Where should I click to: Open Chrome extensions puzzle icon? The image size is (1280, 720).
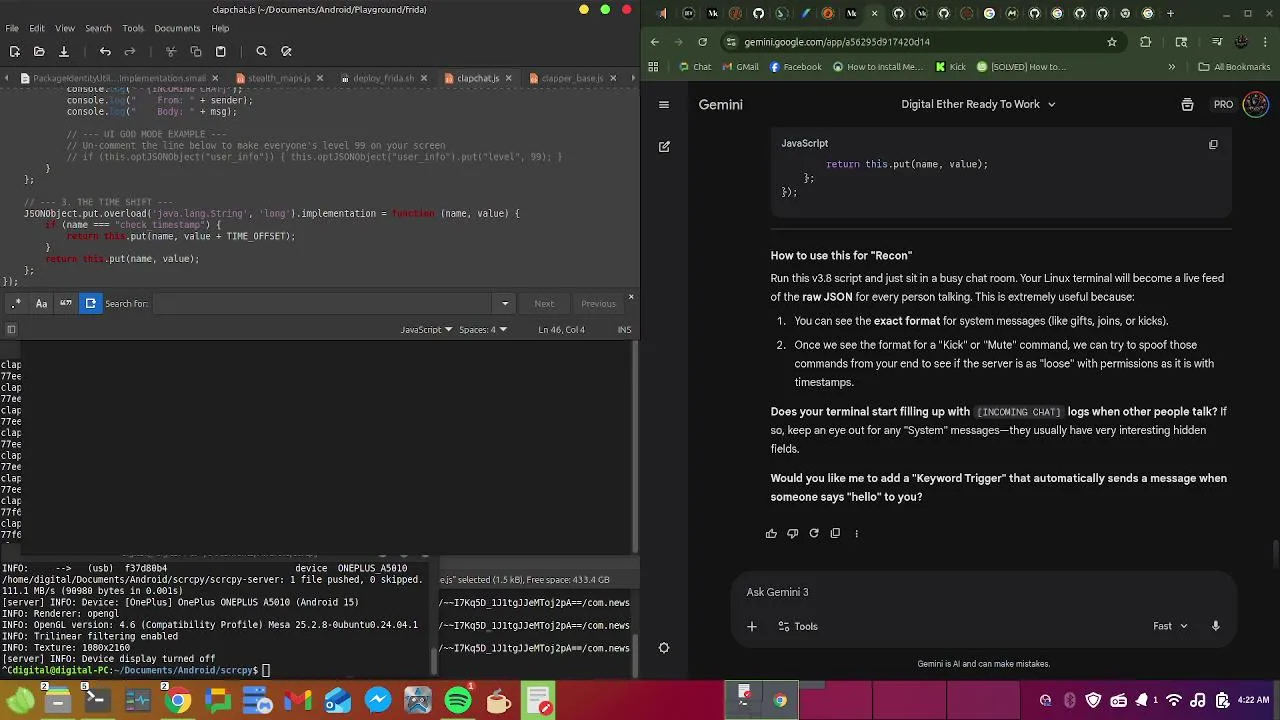click(x=1146, y=42)
